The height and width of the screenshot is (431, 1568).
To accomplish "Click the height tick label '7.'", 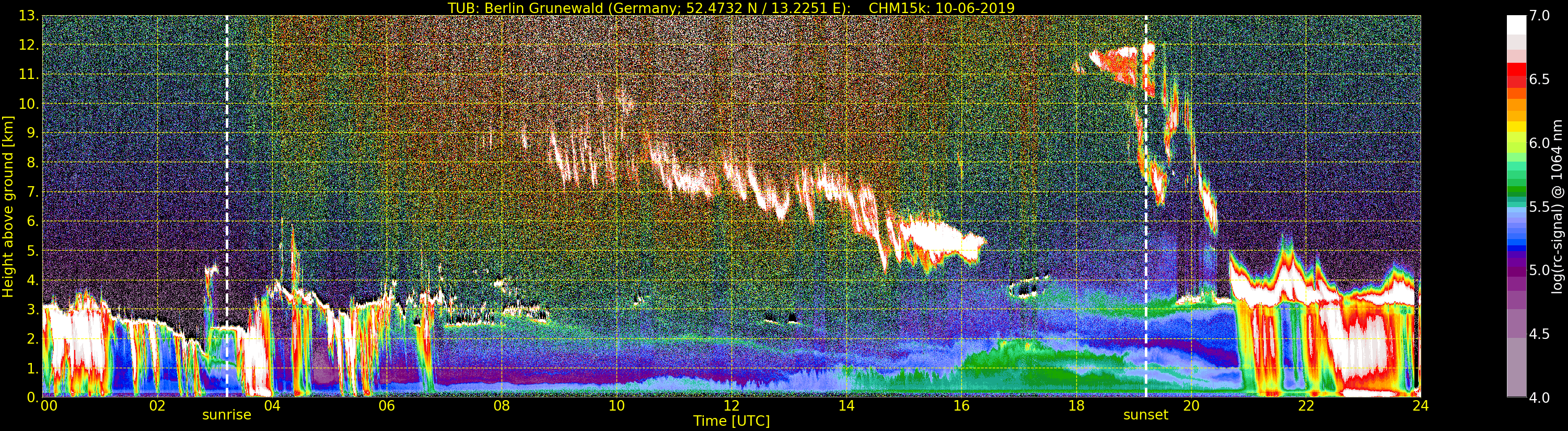I will pyautogui.click(x=32, y=192).
